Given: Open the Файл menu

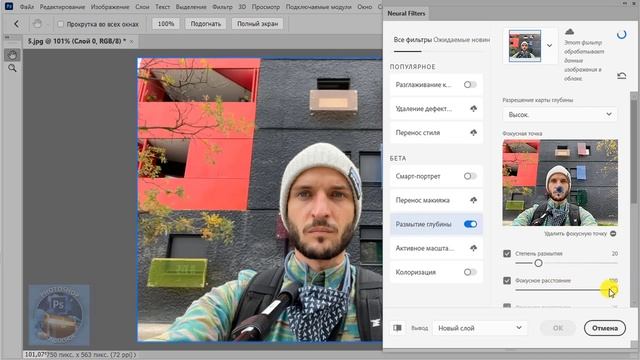Looking at the screenshot, I should click(27, 7).
